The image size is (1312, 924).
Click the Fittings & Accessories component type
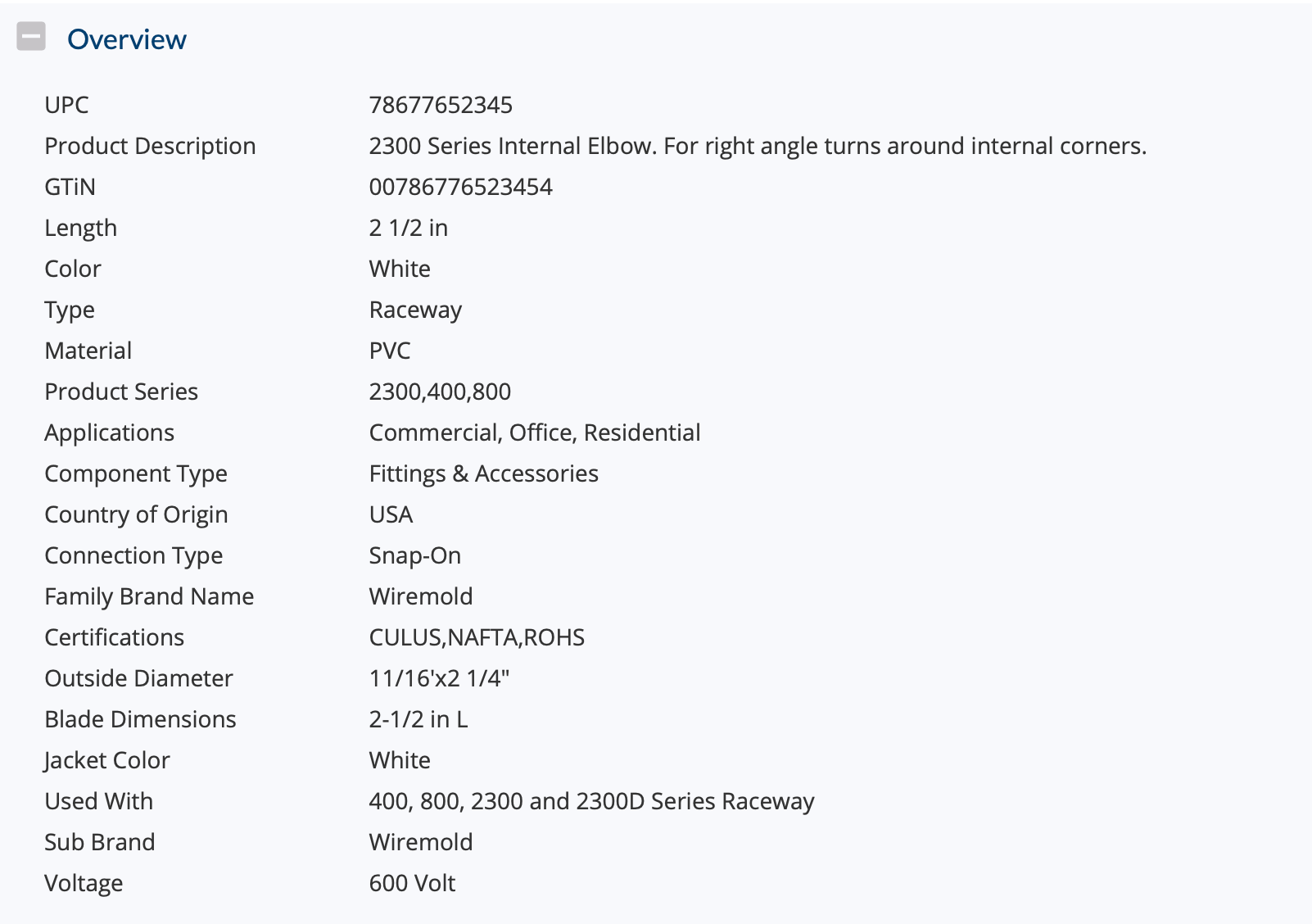coord(483,474)
